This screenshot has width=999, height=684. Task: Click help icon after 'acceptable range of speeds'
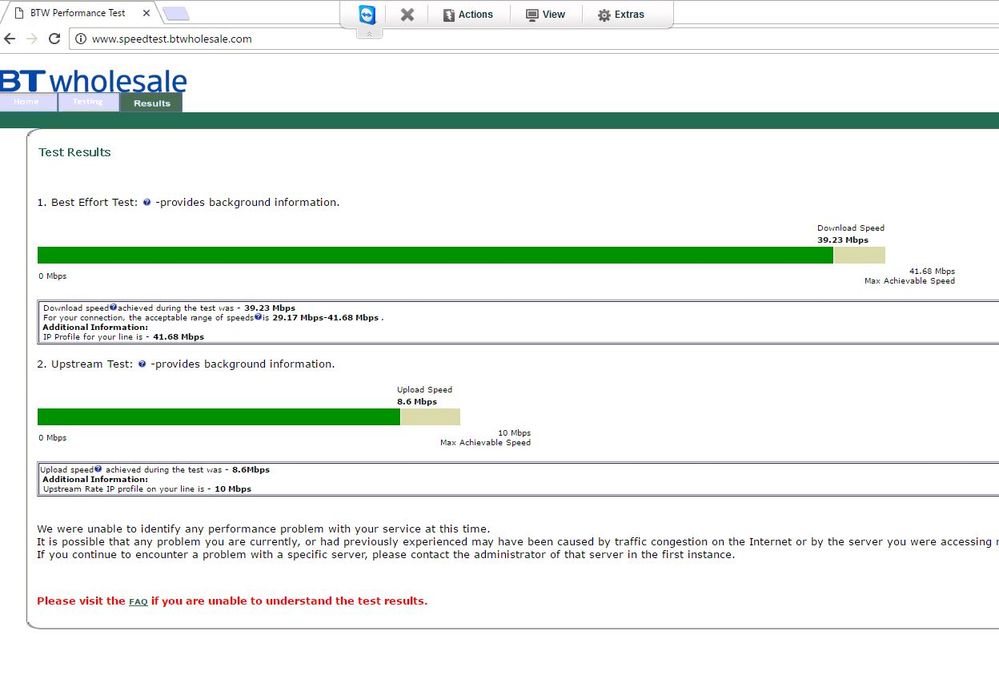click(x=257, y=317)
